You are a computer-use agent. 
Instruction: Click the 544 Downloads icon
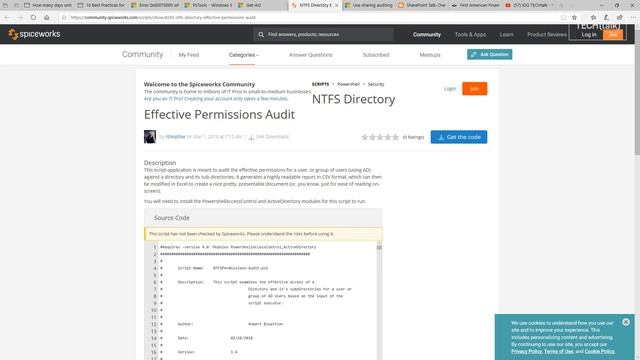(x=251, y=137)
